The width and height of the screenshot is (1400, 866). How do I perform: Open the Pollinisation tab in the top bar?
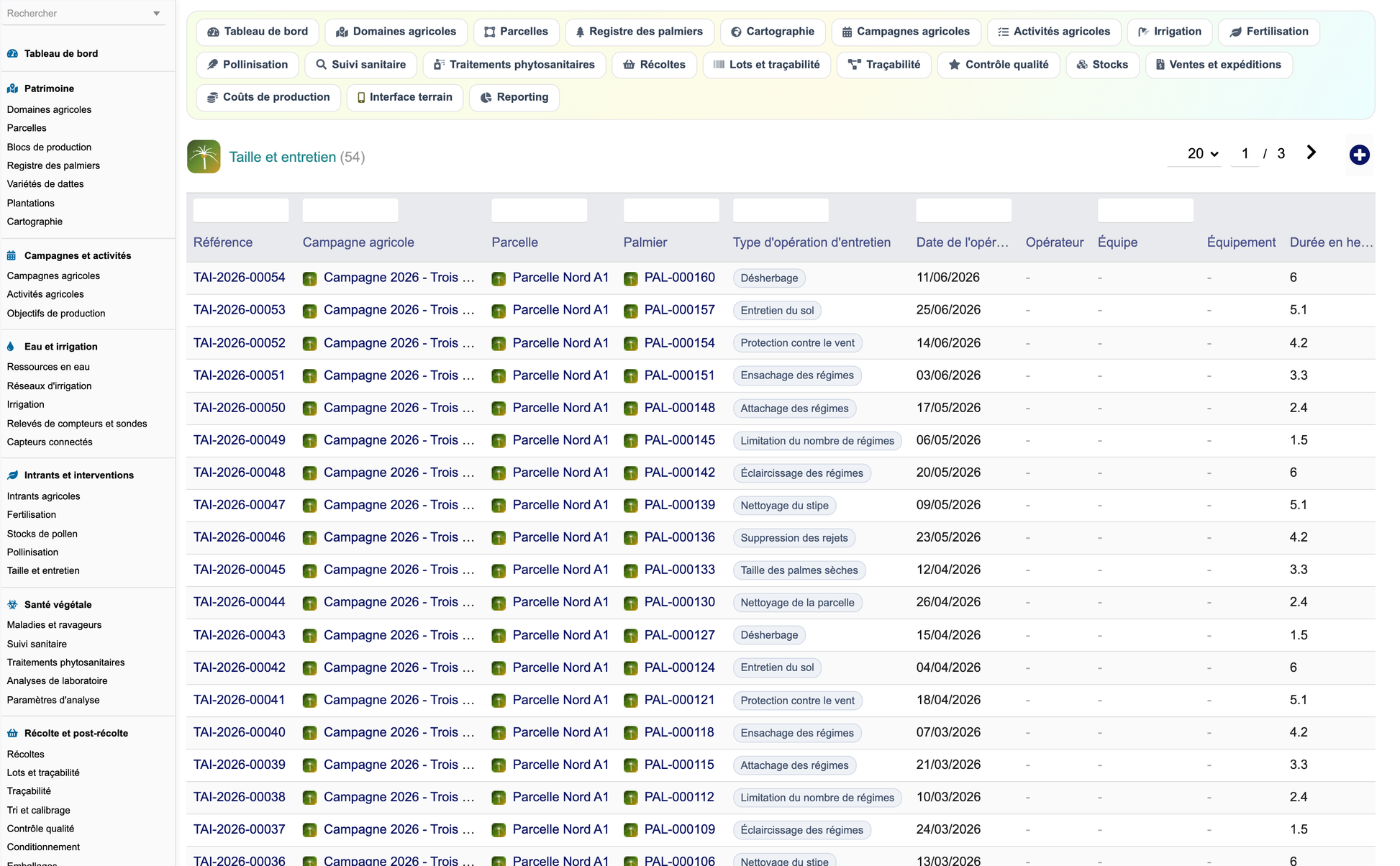pos(247,65)
